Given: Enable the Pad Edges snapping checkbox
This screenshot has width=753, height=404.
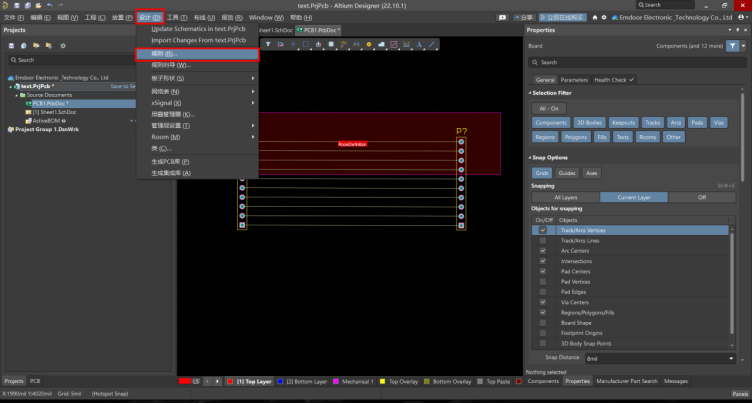Looking at the screenshot, I should [543, 292].
